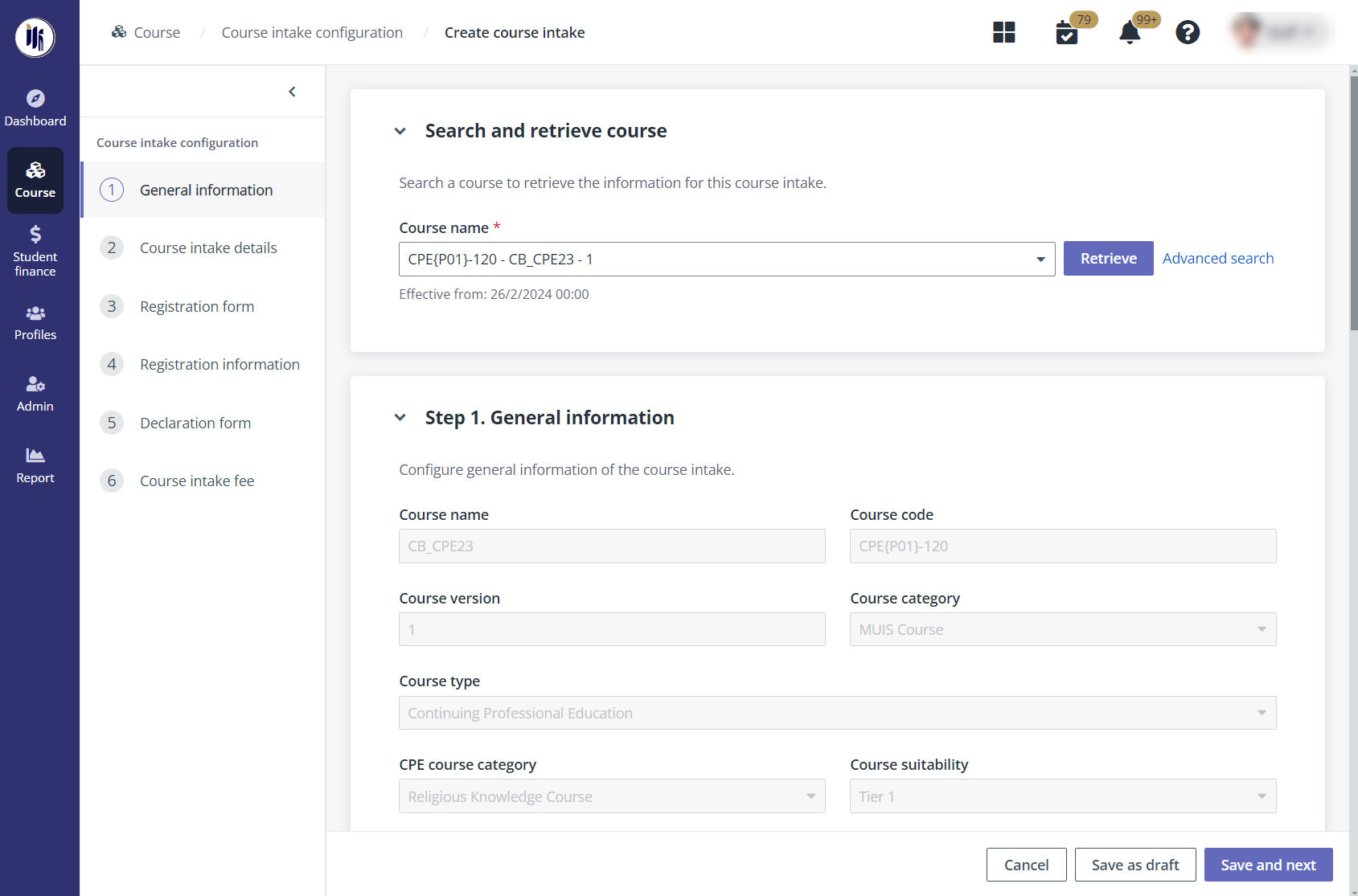Open the user profile avatar menu
Viewport: 1358px width, 896px height.
click(1282, 32)
